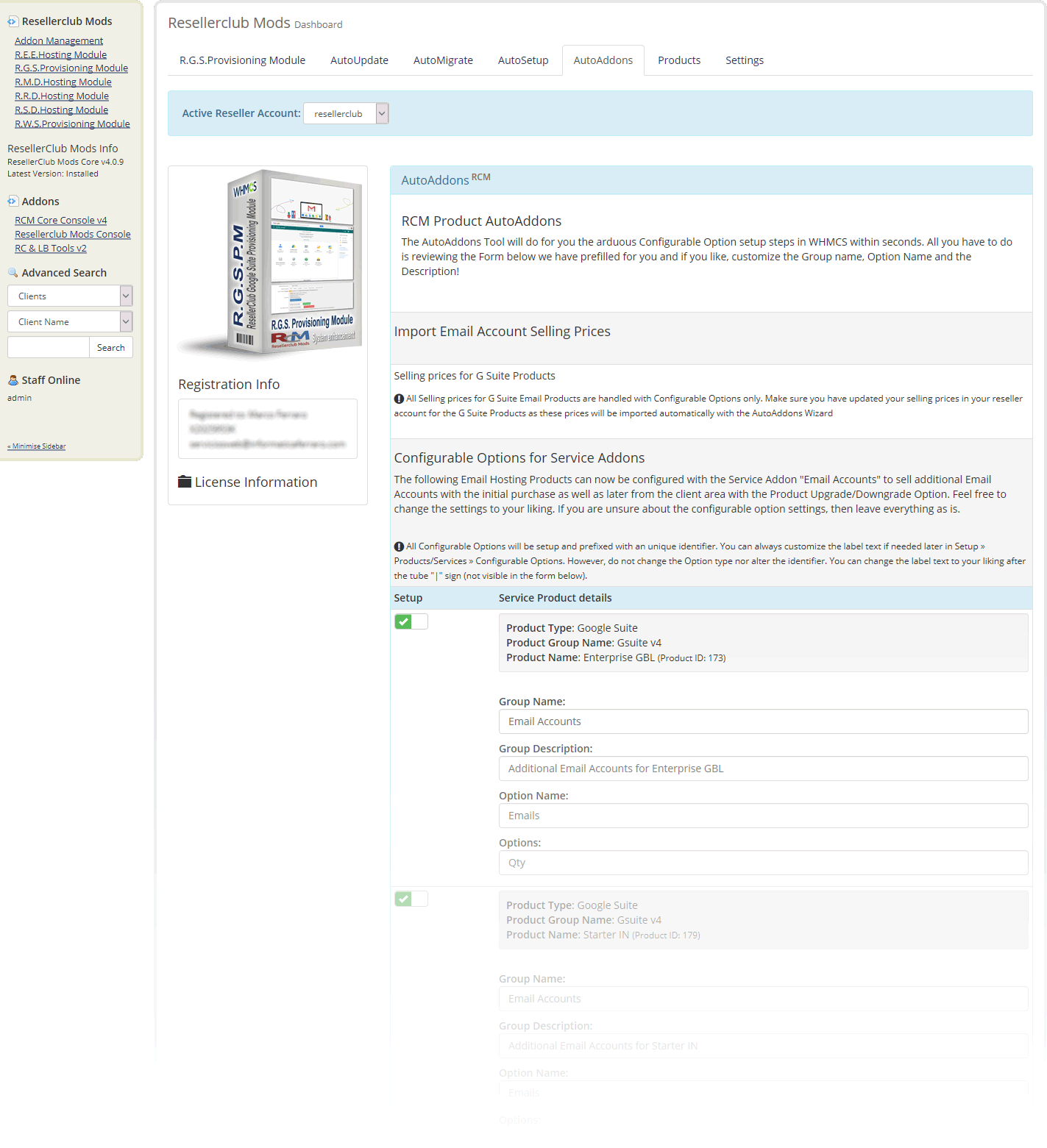This screenshot has width=1047, height=1148.
Task: Open Addon Management link
Action: (x=59, y=40)
